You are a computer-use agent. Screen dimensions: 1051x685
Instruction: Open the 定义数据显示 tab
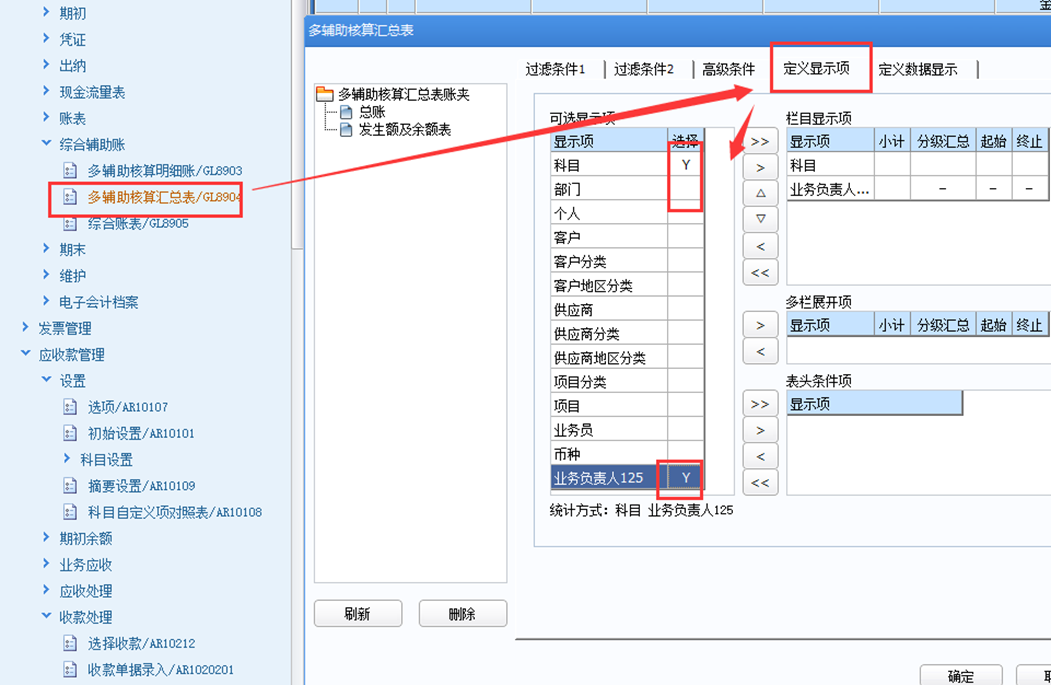click(918, 69)
